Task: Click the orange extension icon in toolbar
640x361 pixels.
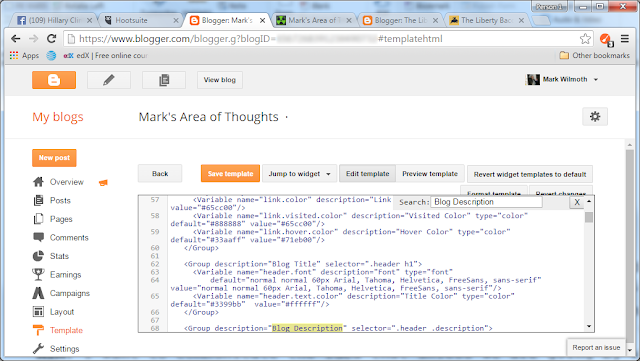Action: (x=606, y=39)
